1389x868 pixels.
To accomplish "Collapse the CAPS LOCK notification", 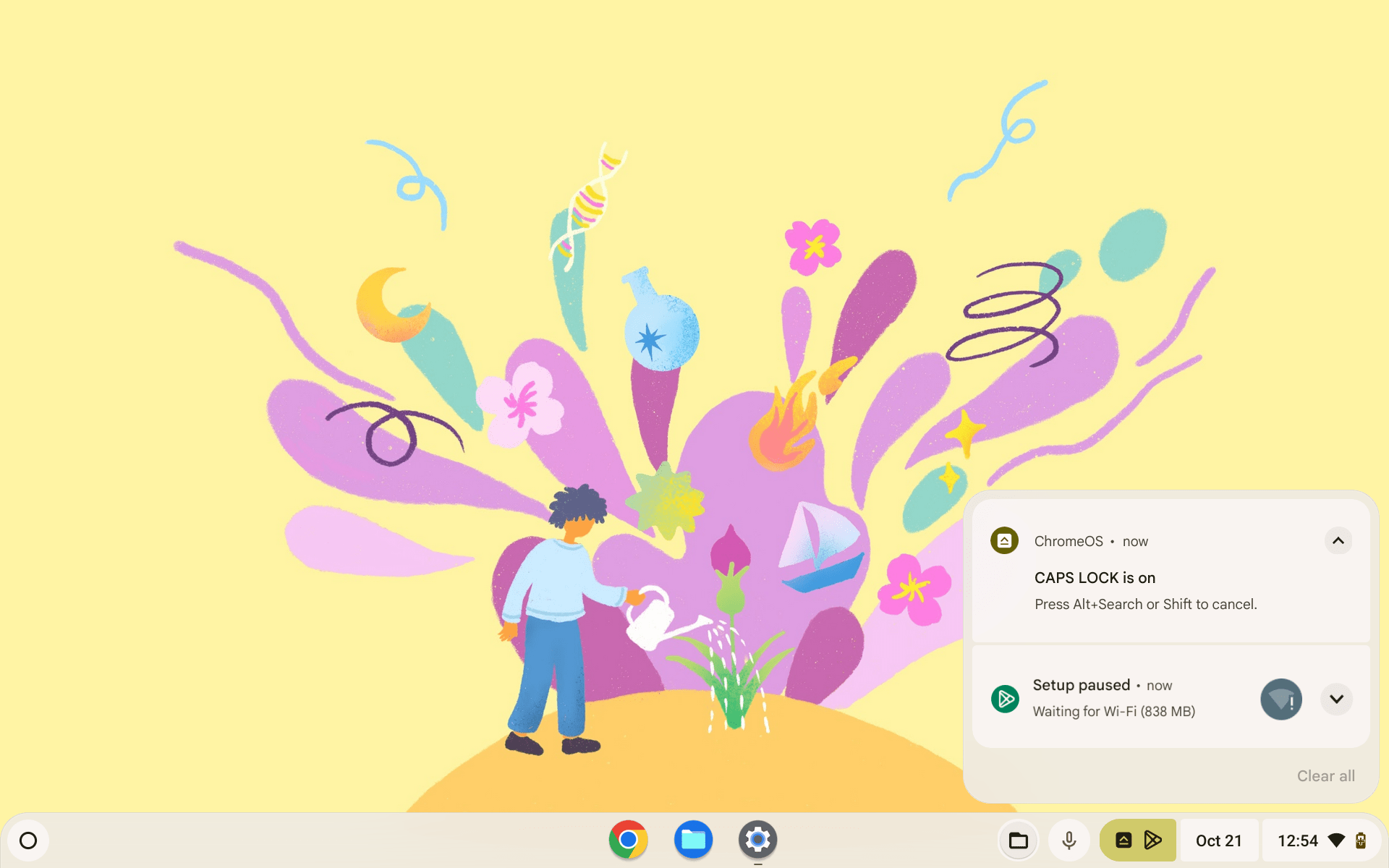I will point(1338,540).
